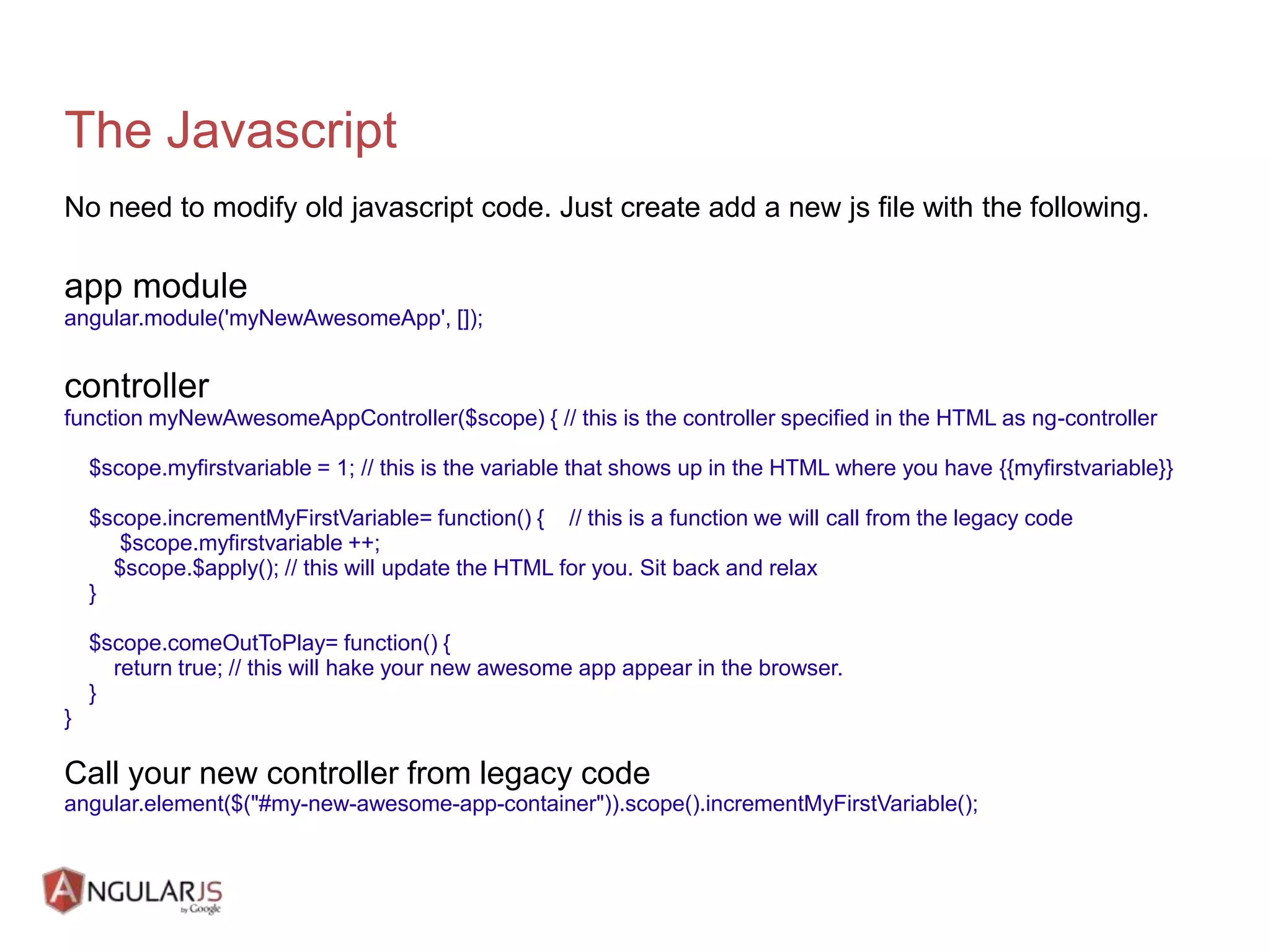
Task: Click the 'controller' heading
Action: (x=136, y=386)
